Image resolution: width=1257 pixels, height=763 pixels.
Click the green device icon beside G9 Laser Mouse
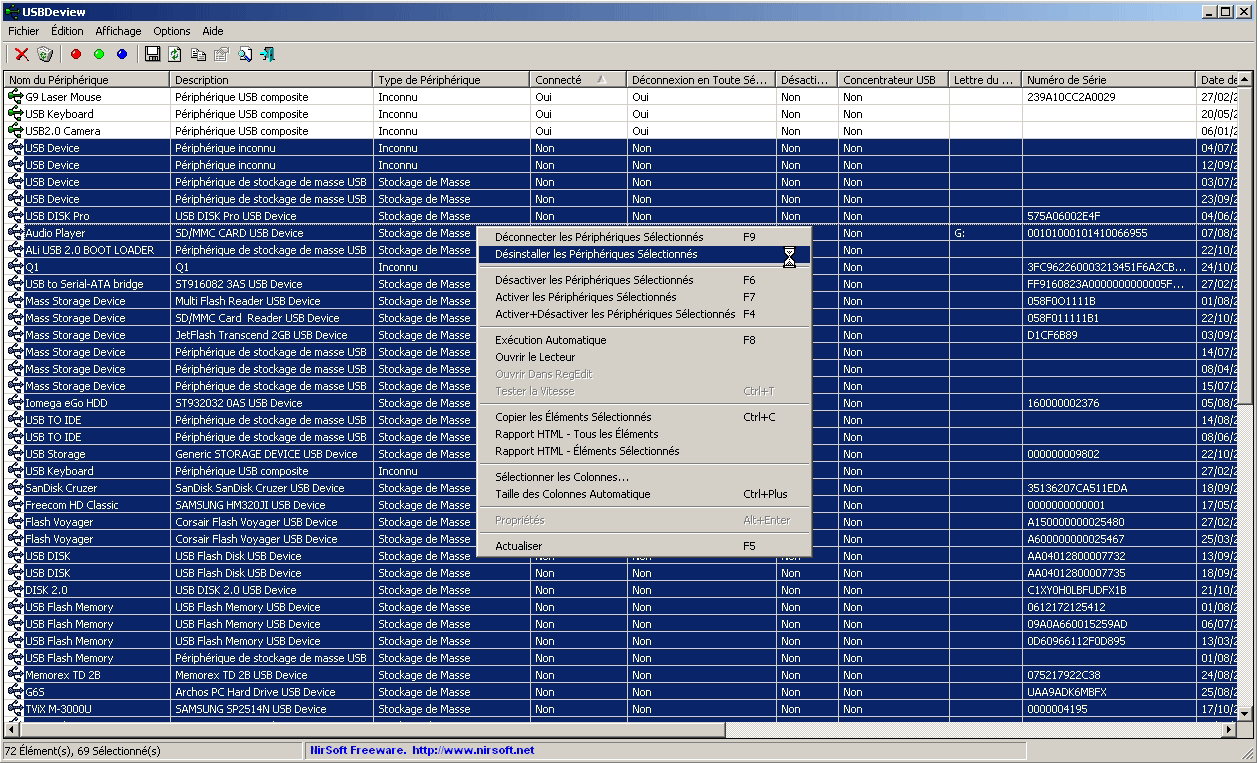15,97
